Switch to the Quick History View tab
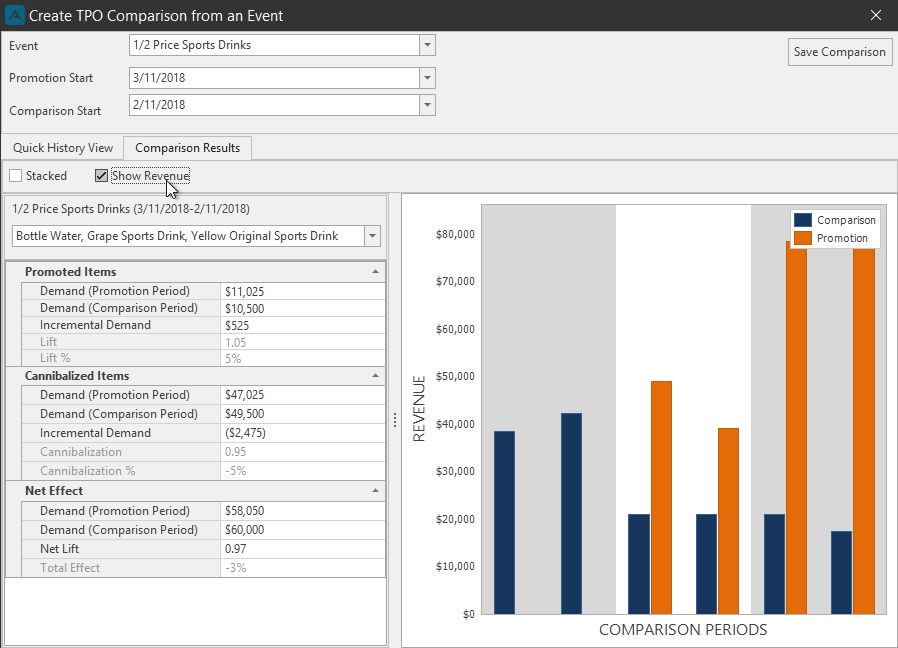Viewport: 898px width, 648px height. coord(63,148)
